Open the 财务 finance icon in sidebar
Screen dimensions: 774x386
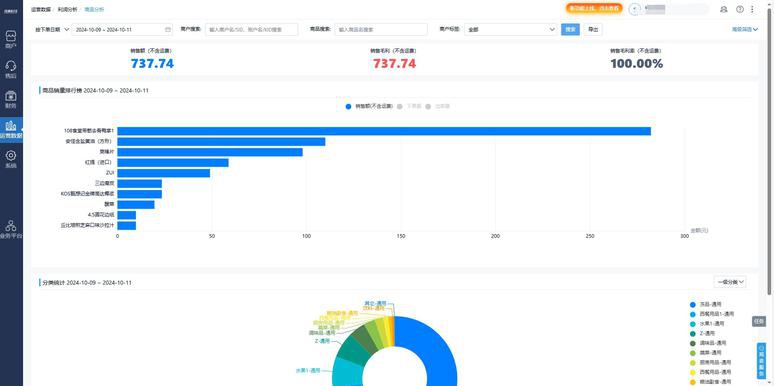tap(11, 99)
